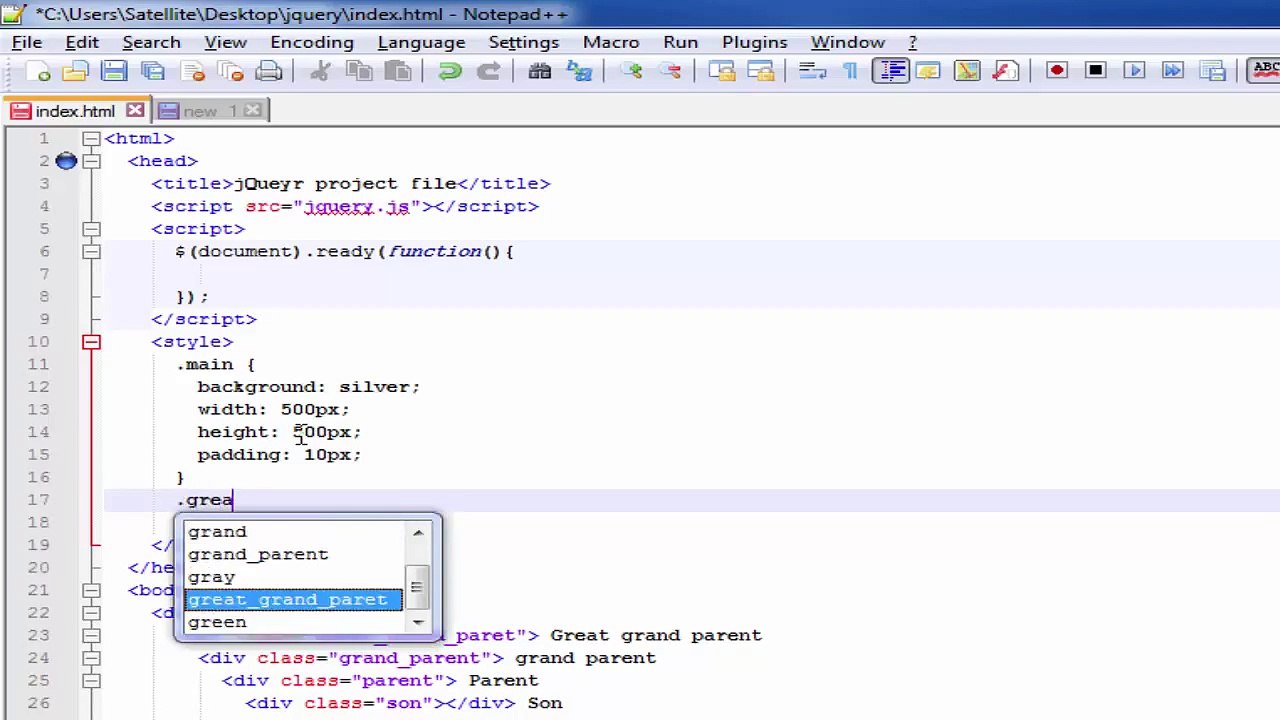Stop macro recording with the square icon
Viewport: 1280px width, 720px height.
(x=1096, y=71)
